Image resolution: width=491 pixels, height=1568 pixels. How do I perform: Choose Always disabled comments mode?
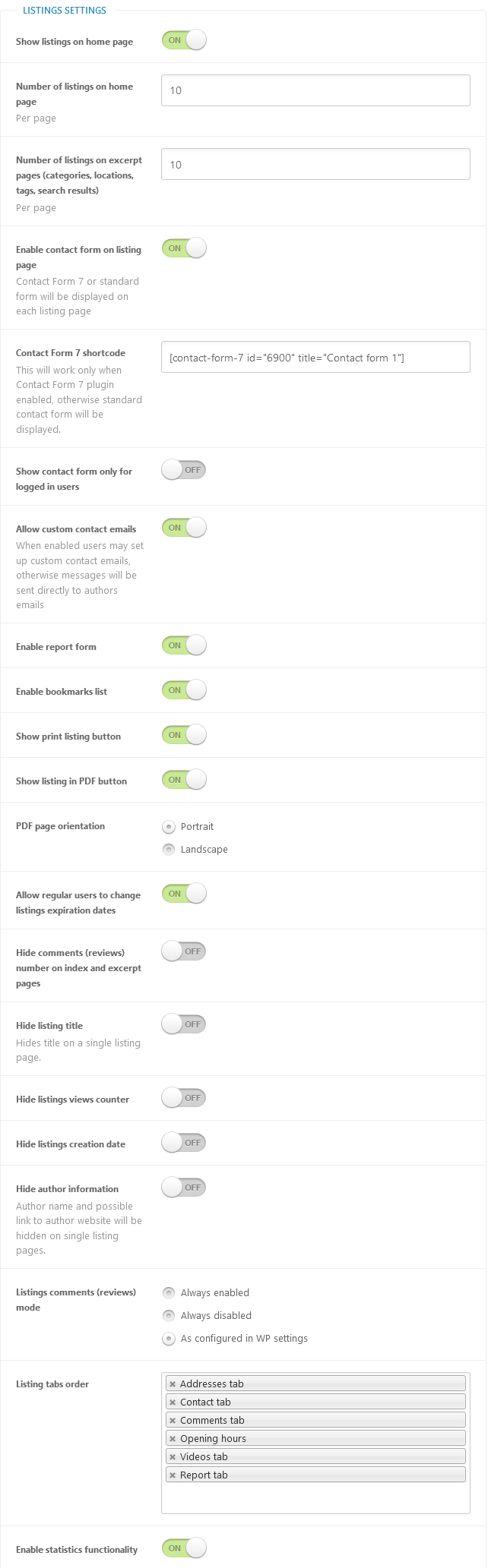(169, 1316)
